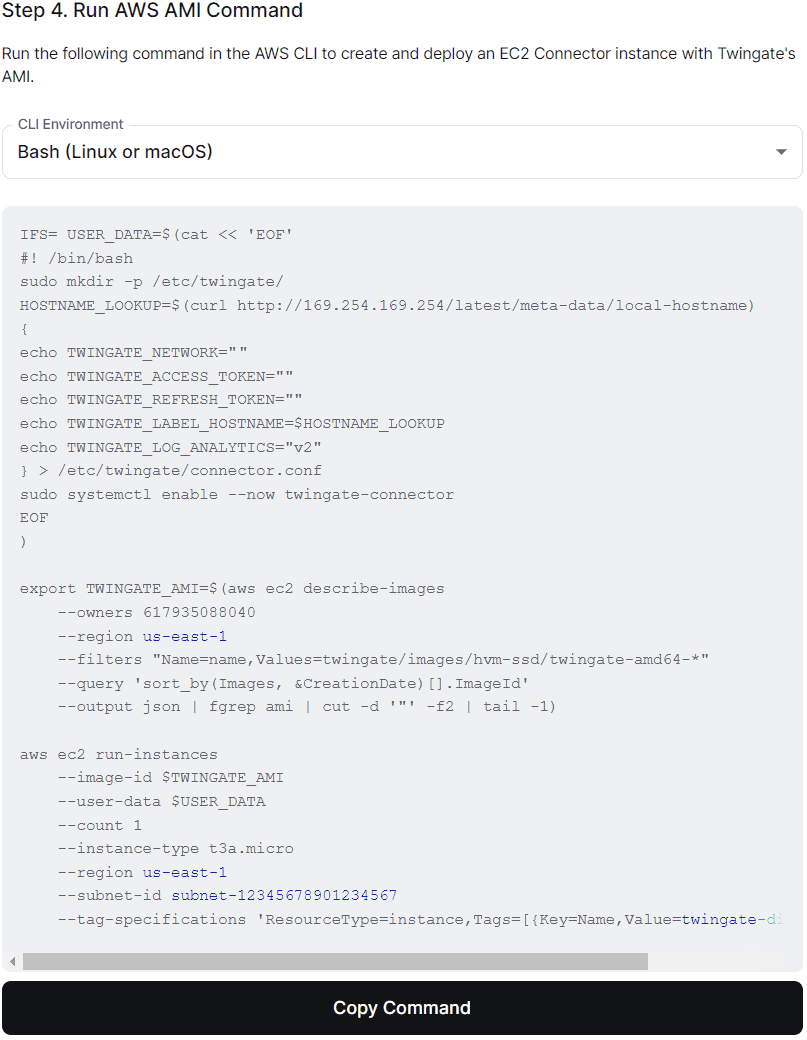The width and height of the screenshot is (807, 1040).
Task: Click the subnet-12345678901234567 editable value
Action: coord(284,895)
